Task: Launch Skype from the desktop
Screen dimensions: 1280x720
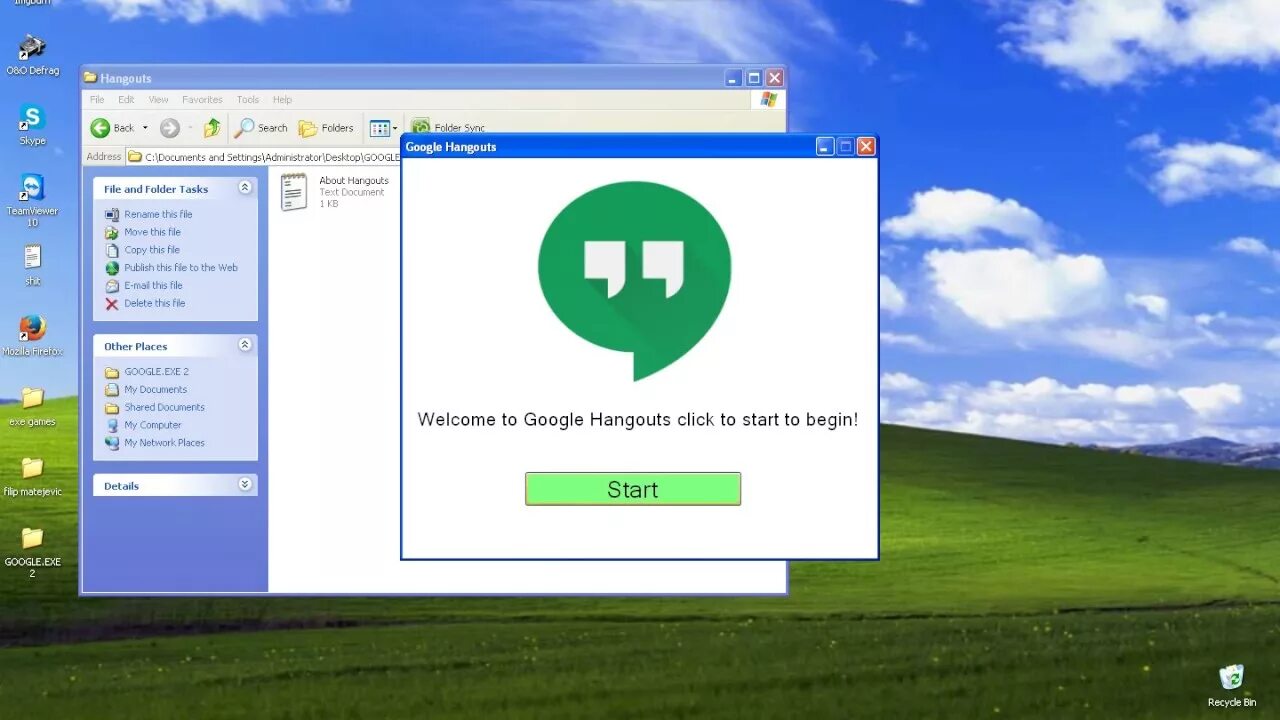Action: click(32, 125)
